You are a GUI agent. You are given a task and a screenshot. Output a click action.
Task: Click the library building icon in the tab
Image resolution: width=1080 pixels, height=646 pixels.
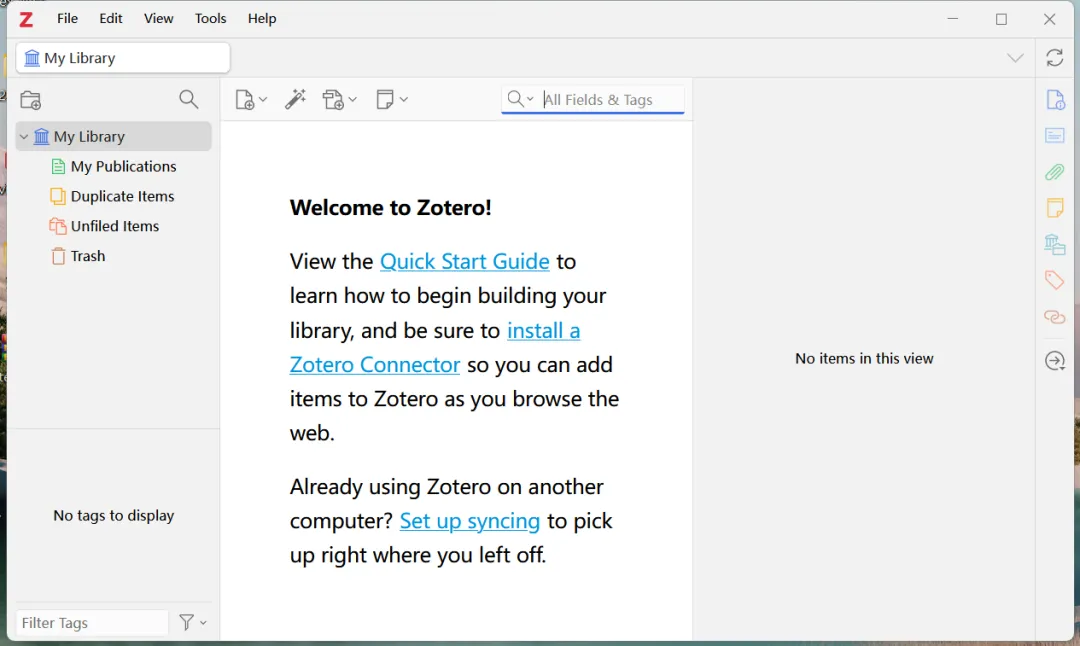click(32, 58)
